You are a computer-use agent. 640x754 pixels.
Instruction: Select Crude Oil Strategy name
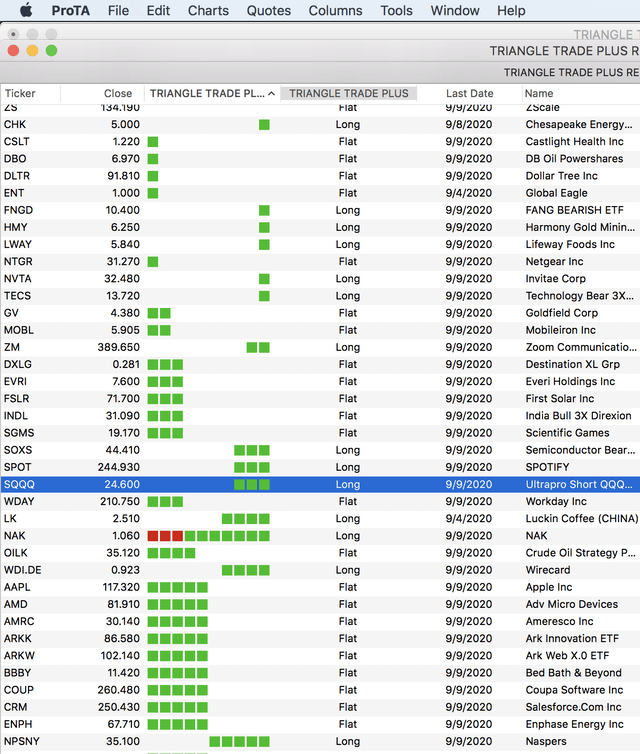(x=580, y=553)
